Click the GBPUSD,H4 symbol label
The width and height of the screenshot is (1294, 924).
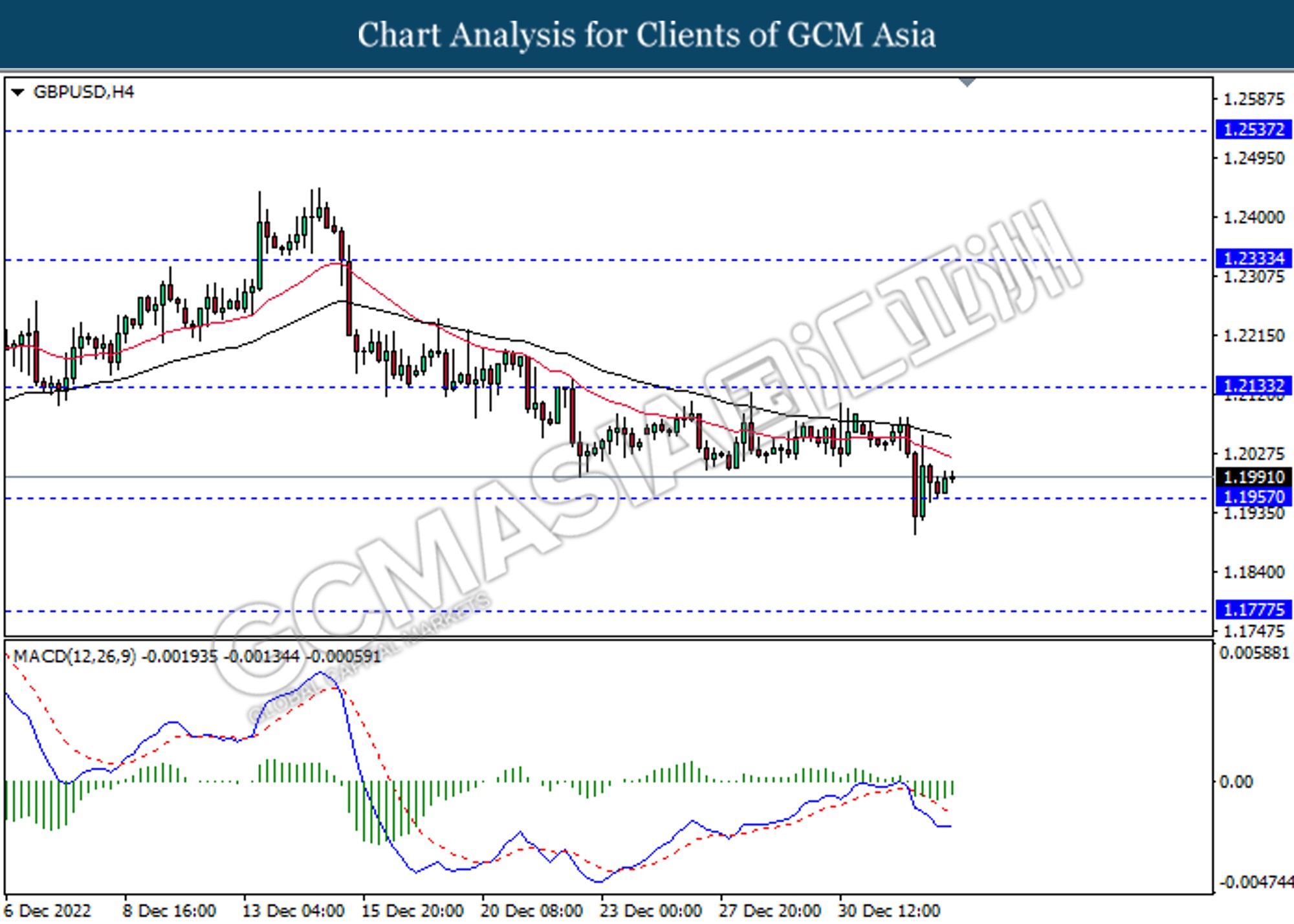click(83, 93)
